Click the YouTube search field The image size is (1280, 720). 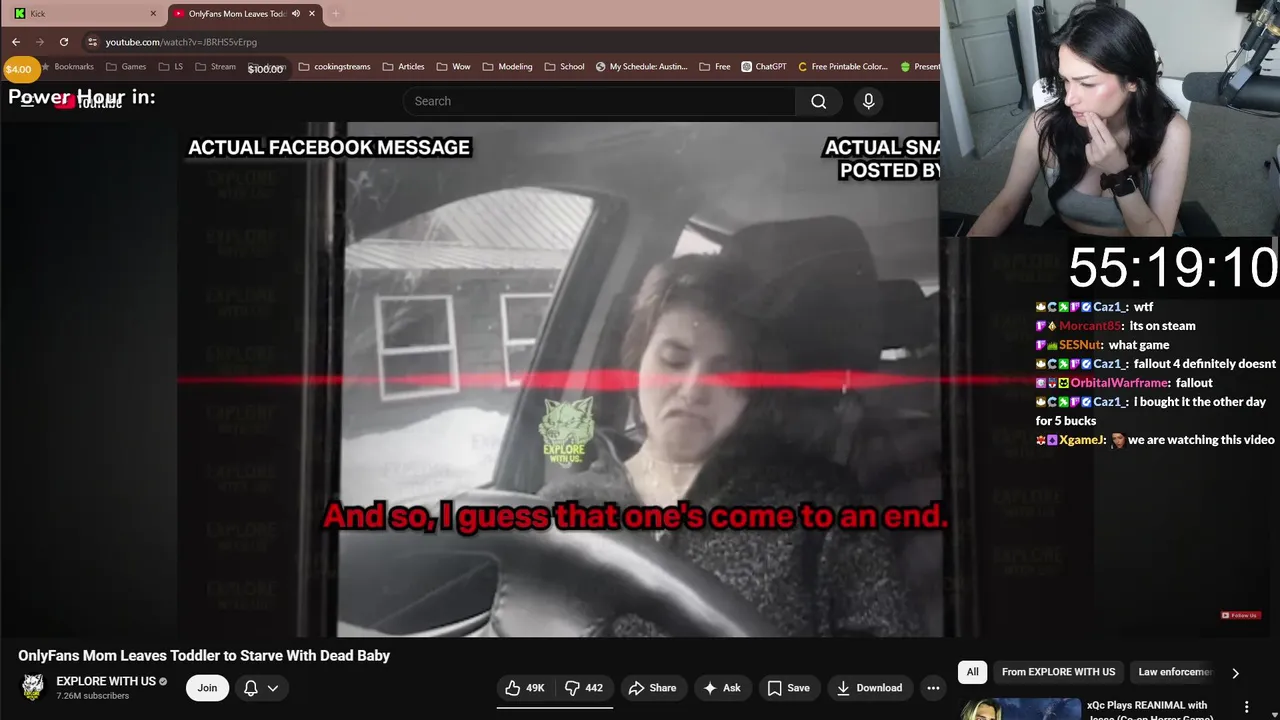599,101
